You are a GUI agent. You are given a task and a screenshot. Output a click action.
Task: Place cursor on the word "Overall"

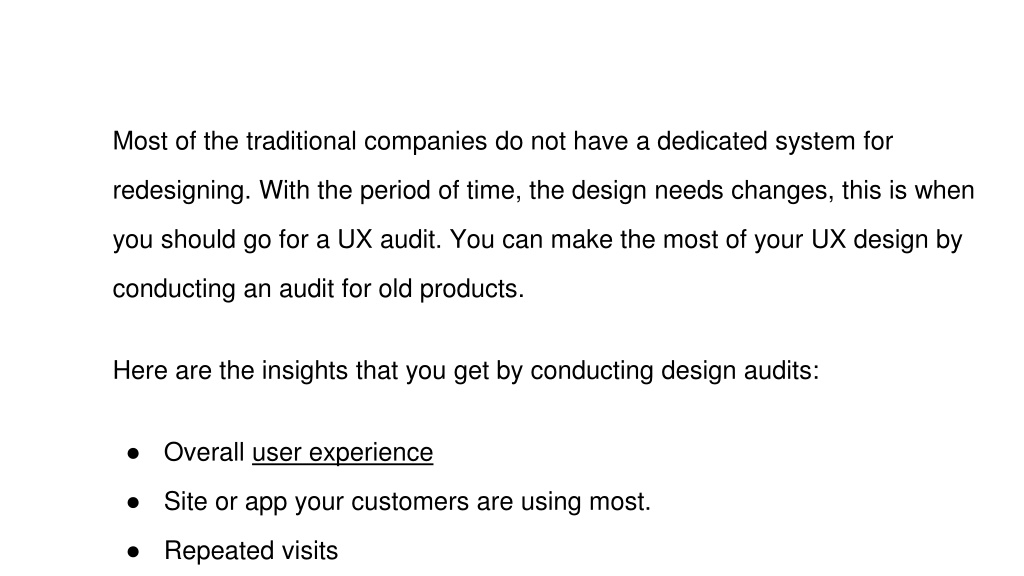tap(204, 453)
